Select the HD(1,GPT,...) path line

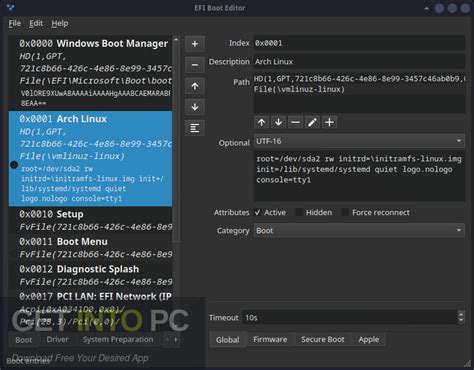(359, 79)
